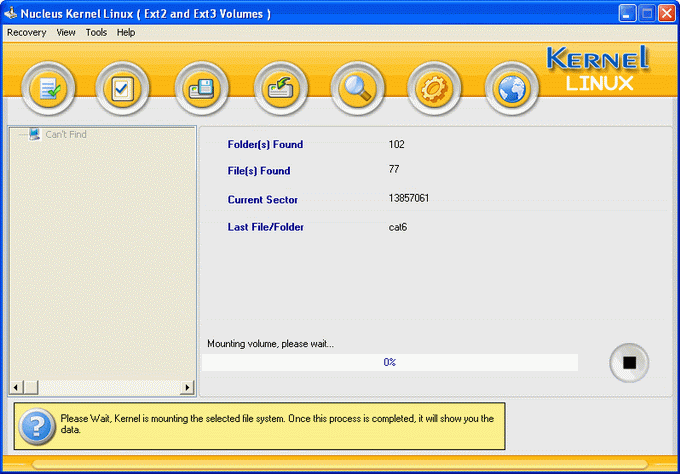Click the checkbox selection toolbar icon
The image size is (680, 474).
click(x=122, y=88)
